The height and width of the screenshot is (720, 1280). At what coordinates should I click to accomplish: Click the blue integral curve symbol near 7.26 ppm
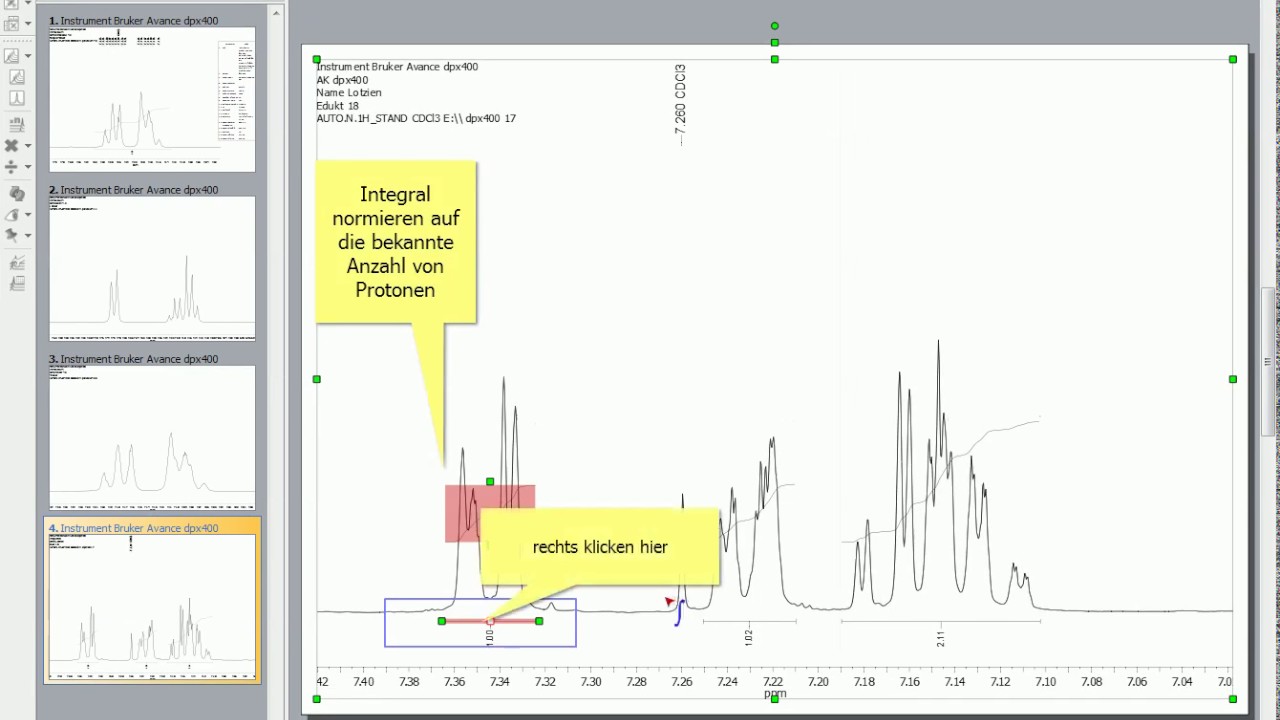coord(678,612)
